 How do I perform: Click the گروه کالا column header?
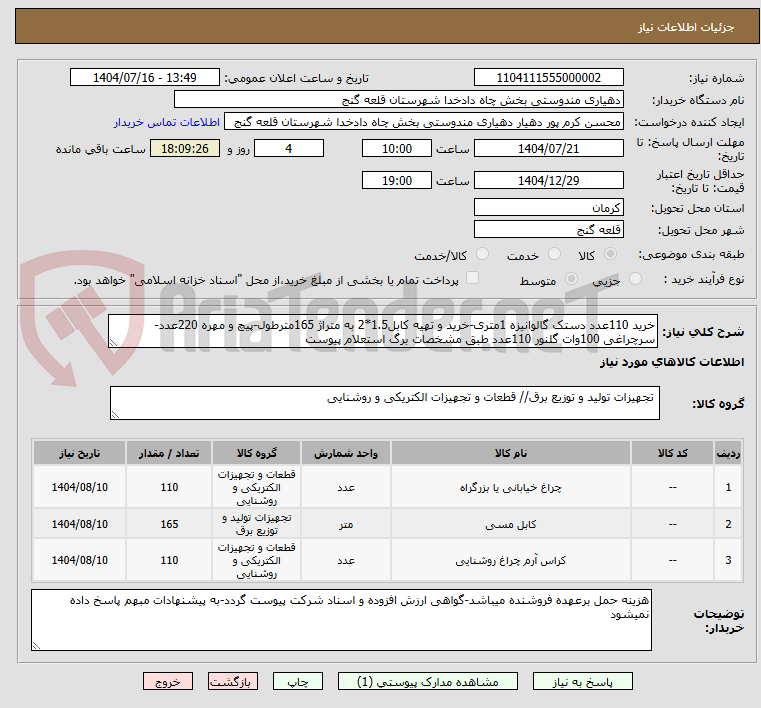[256, 453]
